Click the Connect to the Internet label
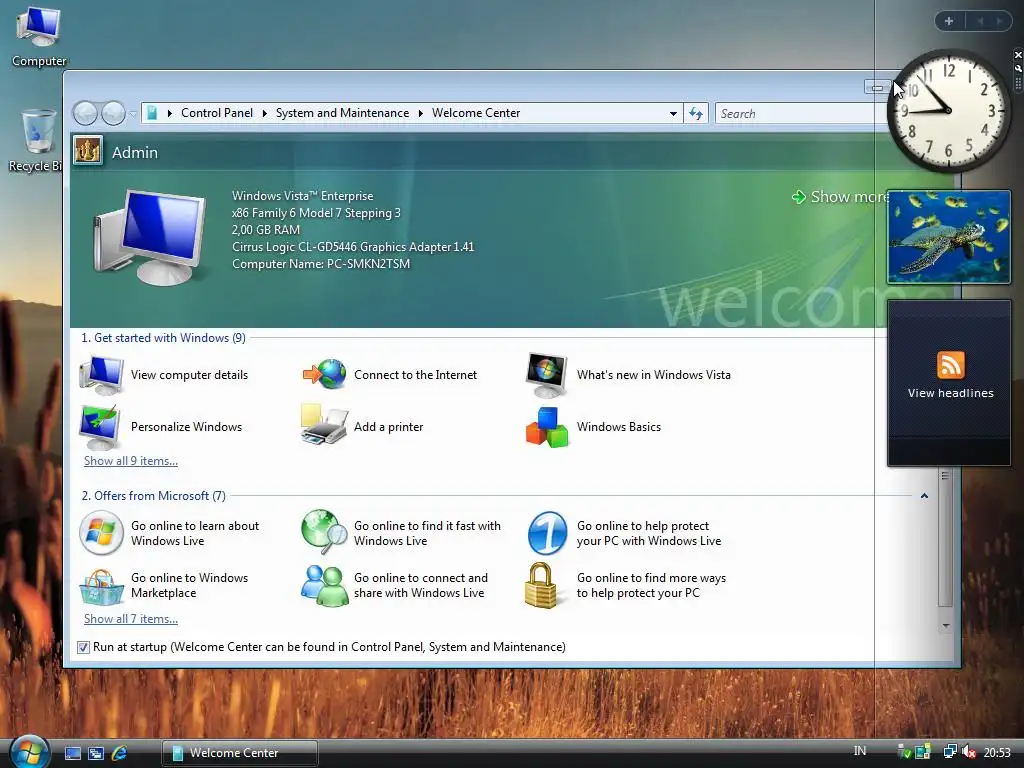The width and height of the screenshot is (1024, 768). point(415,375)
